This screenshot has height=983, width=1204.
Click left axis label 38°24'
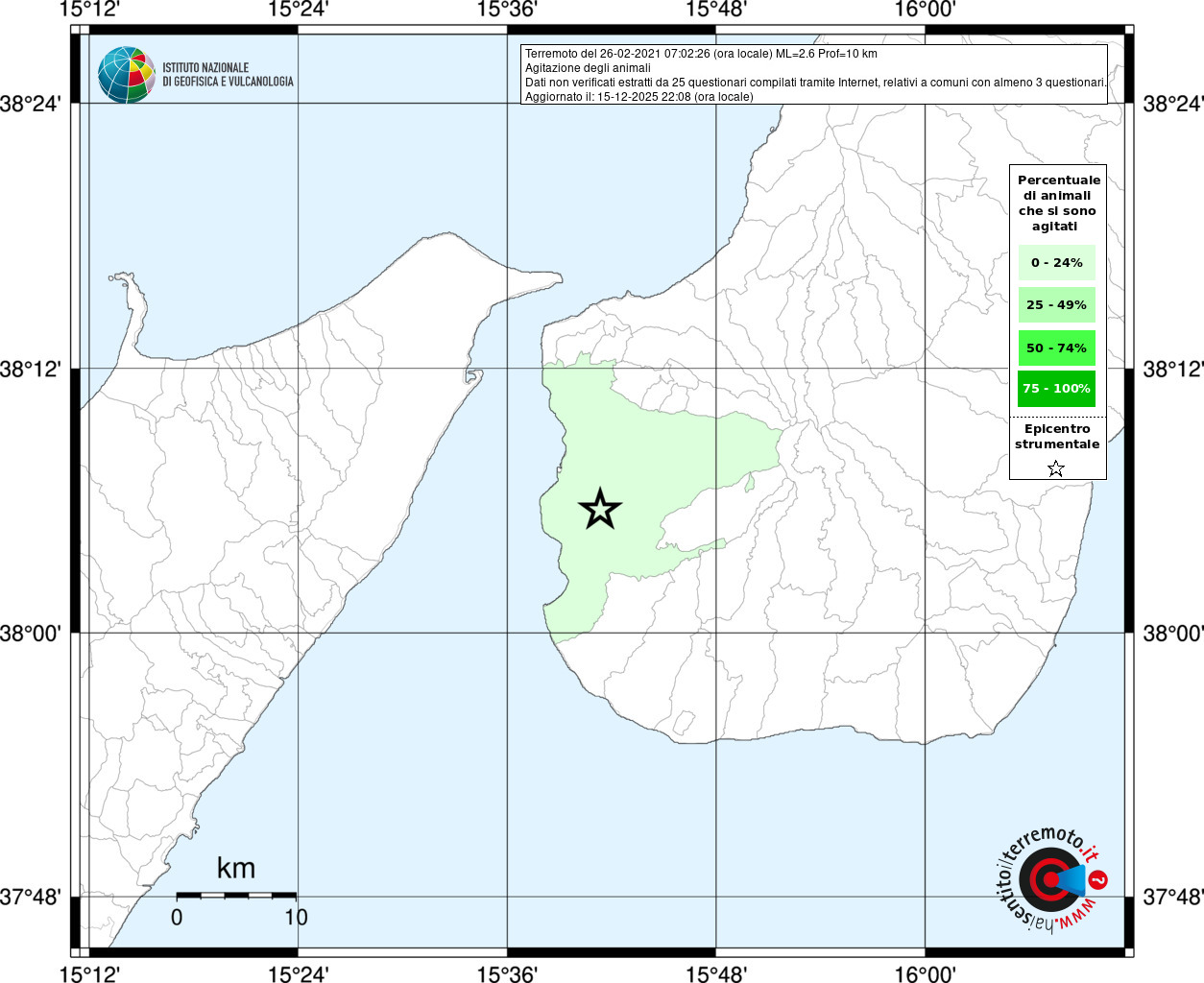pos(31,104)
